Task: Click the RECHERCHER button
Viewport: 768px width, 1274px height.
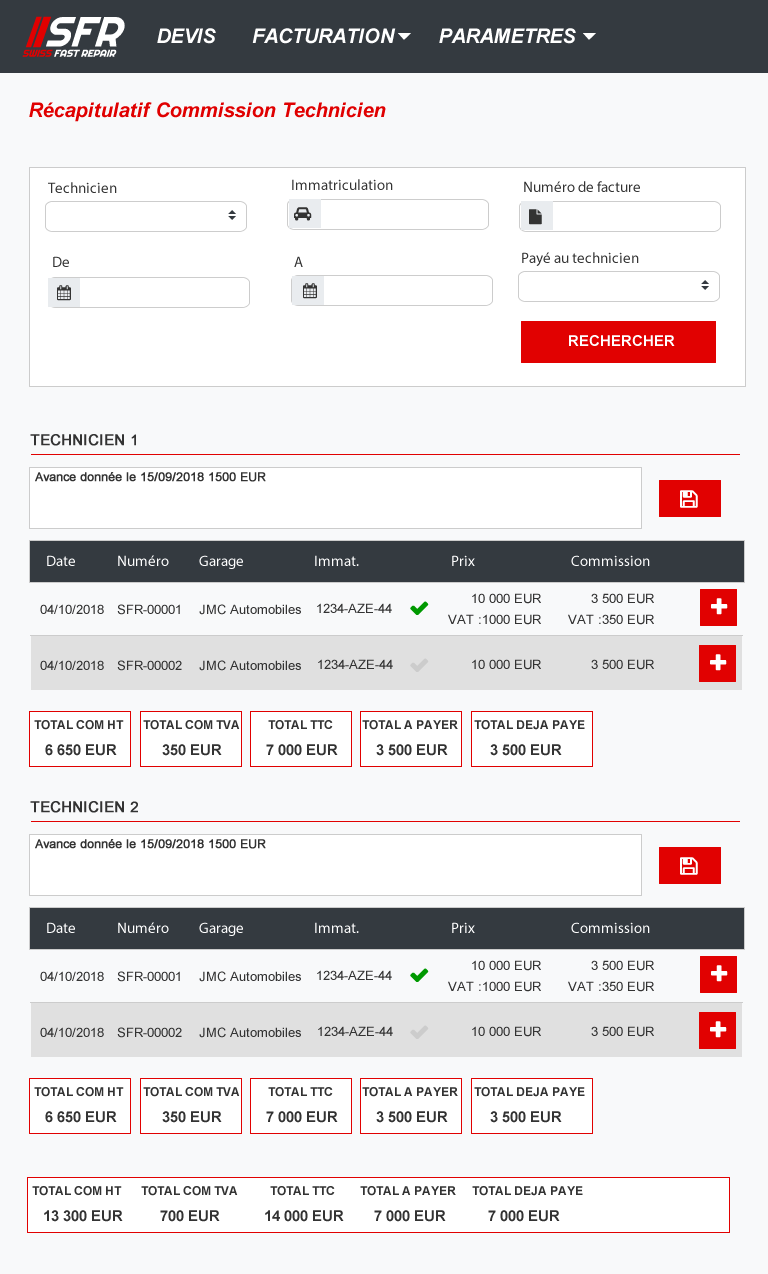Action: [x=619, y=341]
